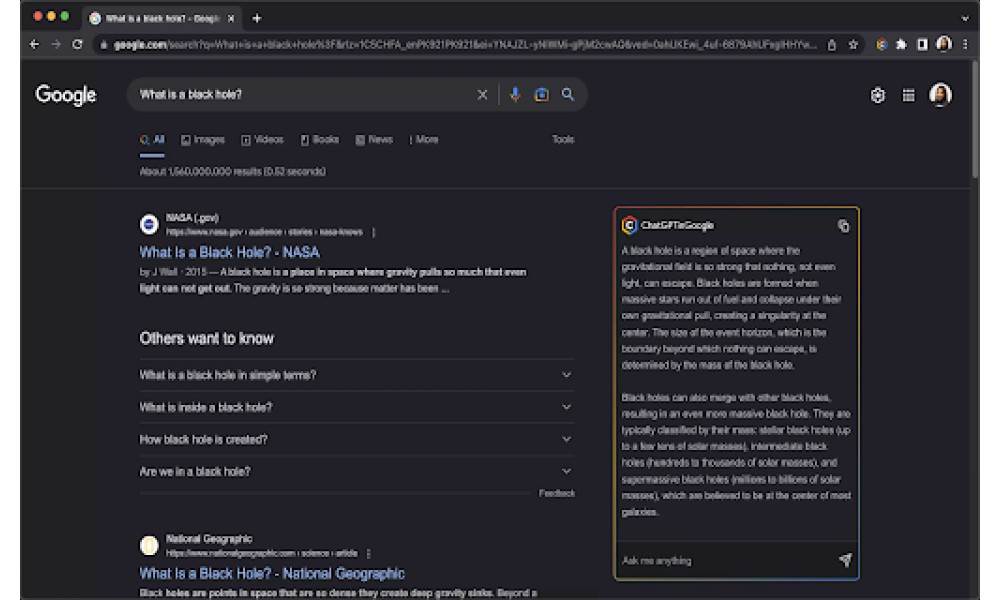Click the 'Ask me anything' input
Viewport: 1000px width, 600px height.
pyautogui.click(x=727, y=560)
